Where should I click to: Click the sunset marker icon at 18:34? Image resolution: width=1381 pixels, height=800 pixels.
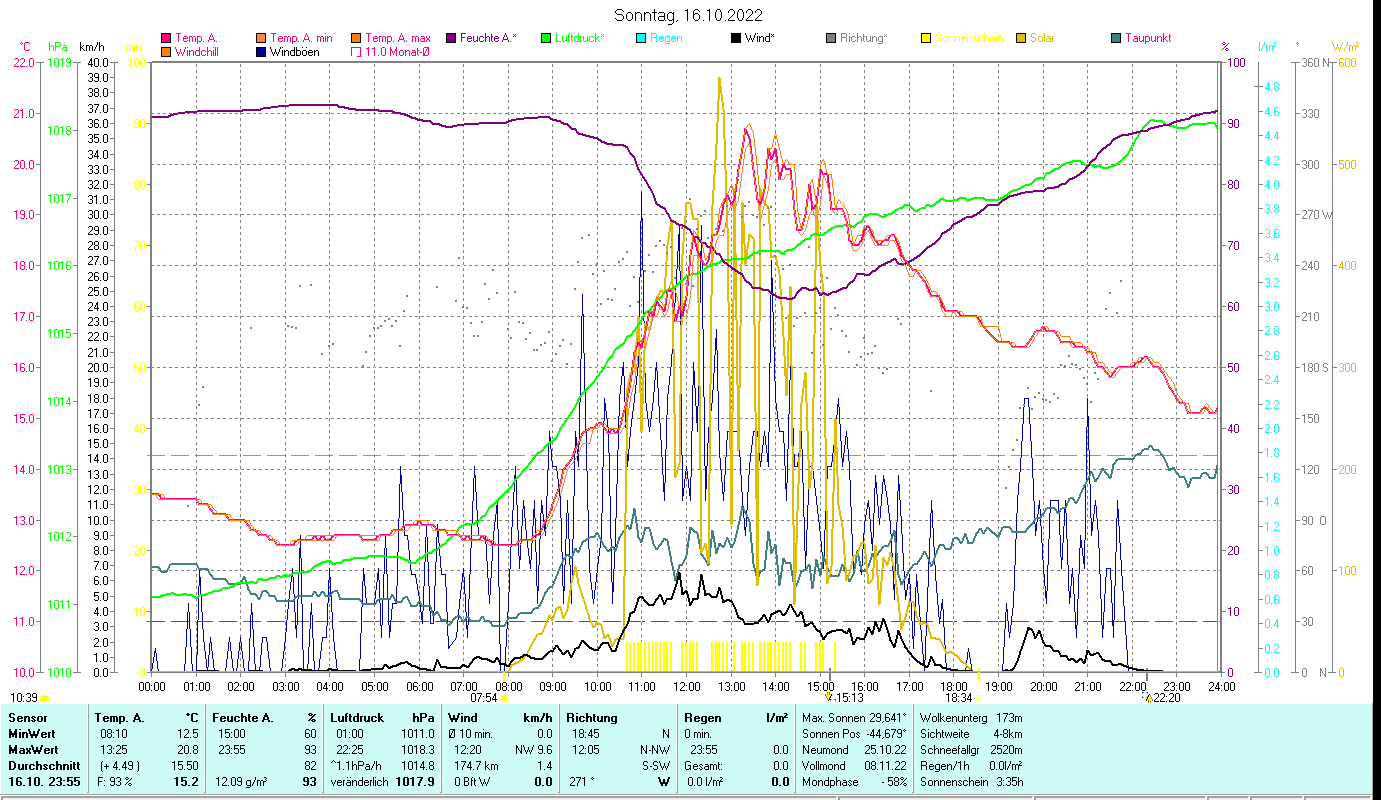[979, 697]
